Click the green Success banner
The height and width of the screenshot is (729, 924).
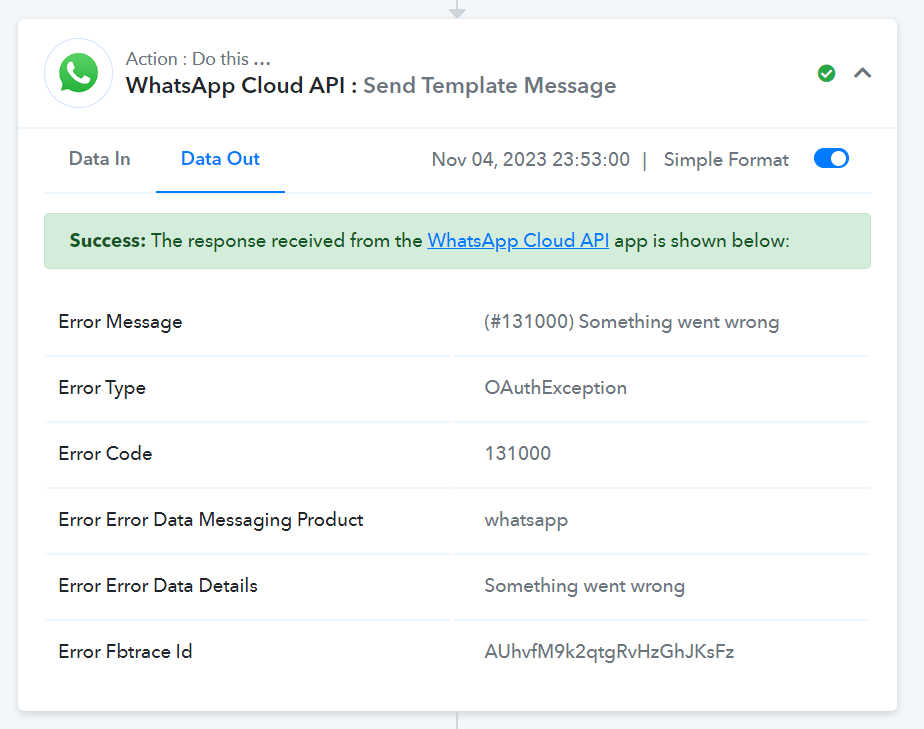[457, 241]
